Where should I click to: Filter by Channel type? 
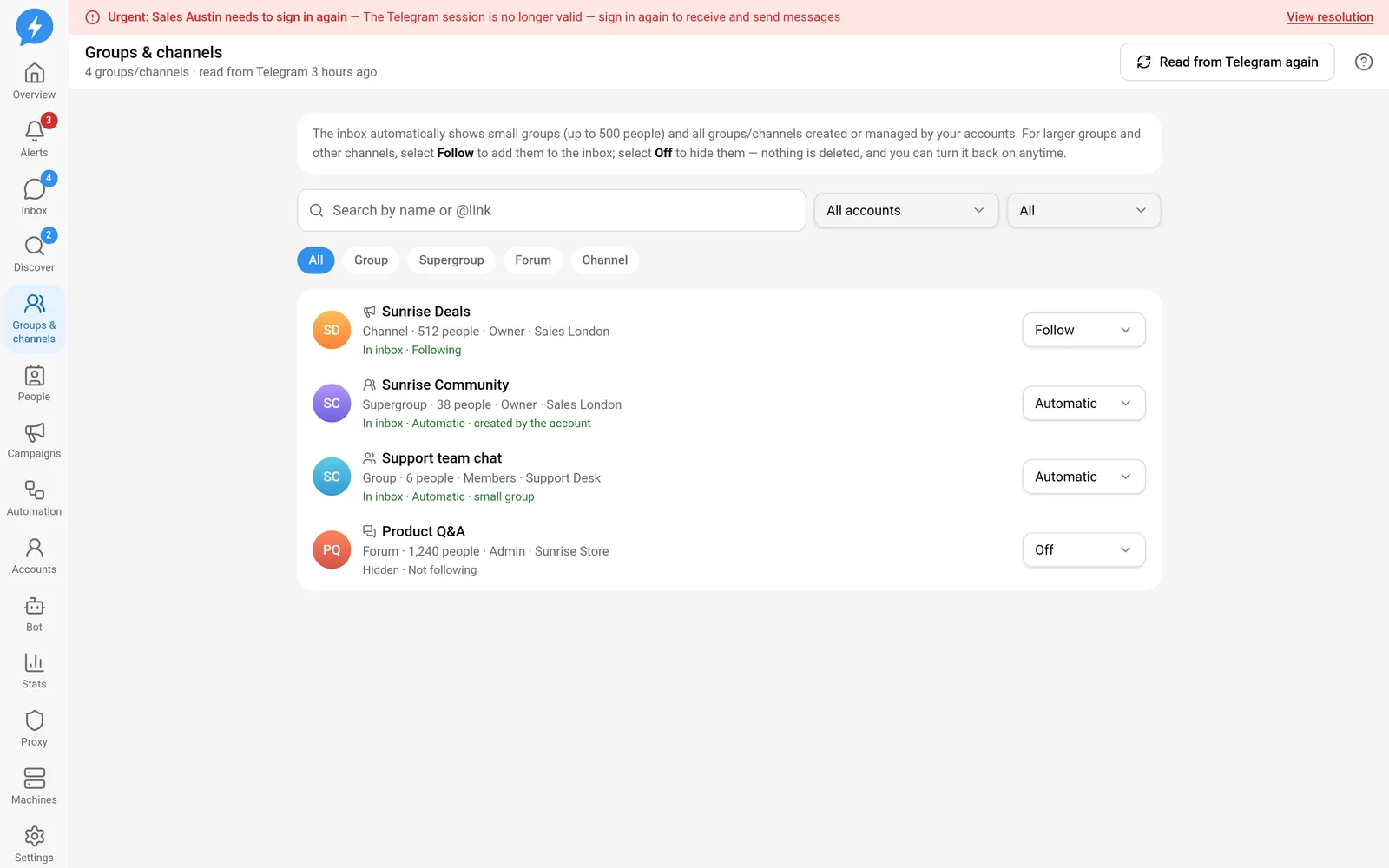(605, 260)
